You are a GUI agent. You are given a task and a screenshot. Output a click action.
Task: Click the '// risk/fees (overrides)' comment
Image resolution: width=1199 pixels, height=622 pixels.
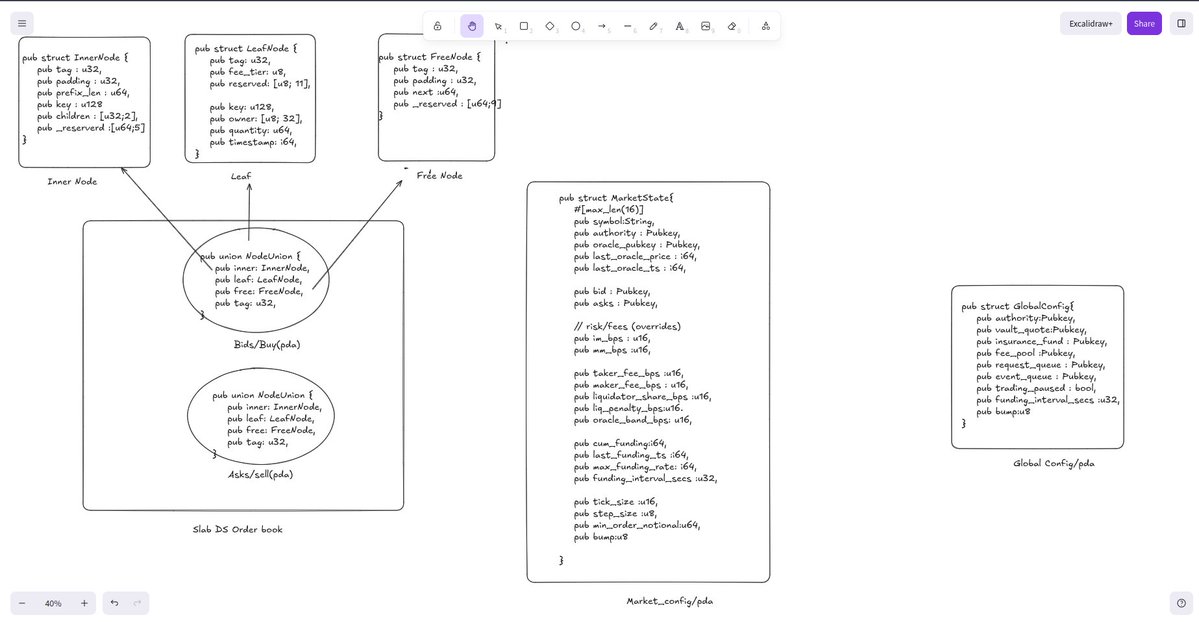click(627, 327)
